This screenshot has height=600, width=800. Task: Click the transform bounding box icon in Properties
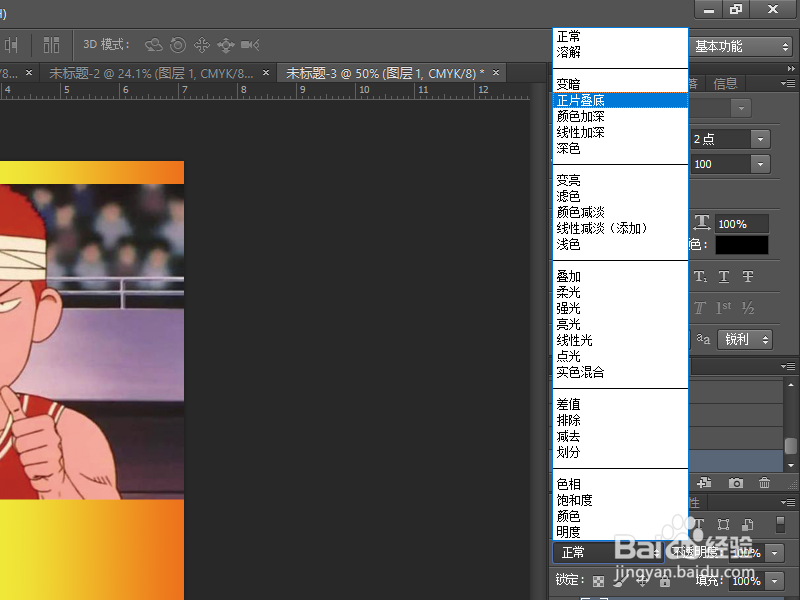(723, 524)
